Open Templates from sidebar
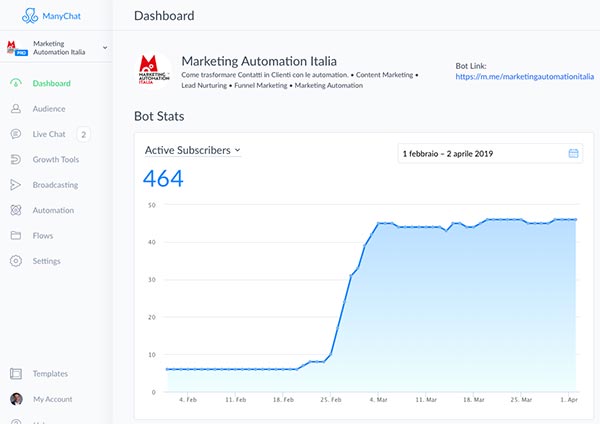600x424 pixels. (x=50, y=373)
